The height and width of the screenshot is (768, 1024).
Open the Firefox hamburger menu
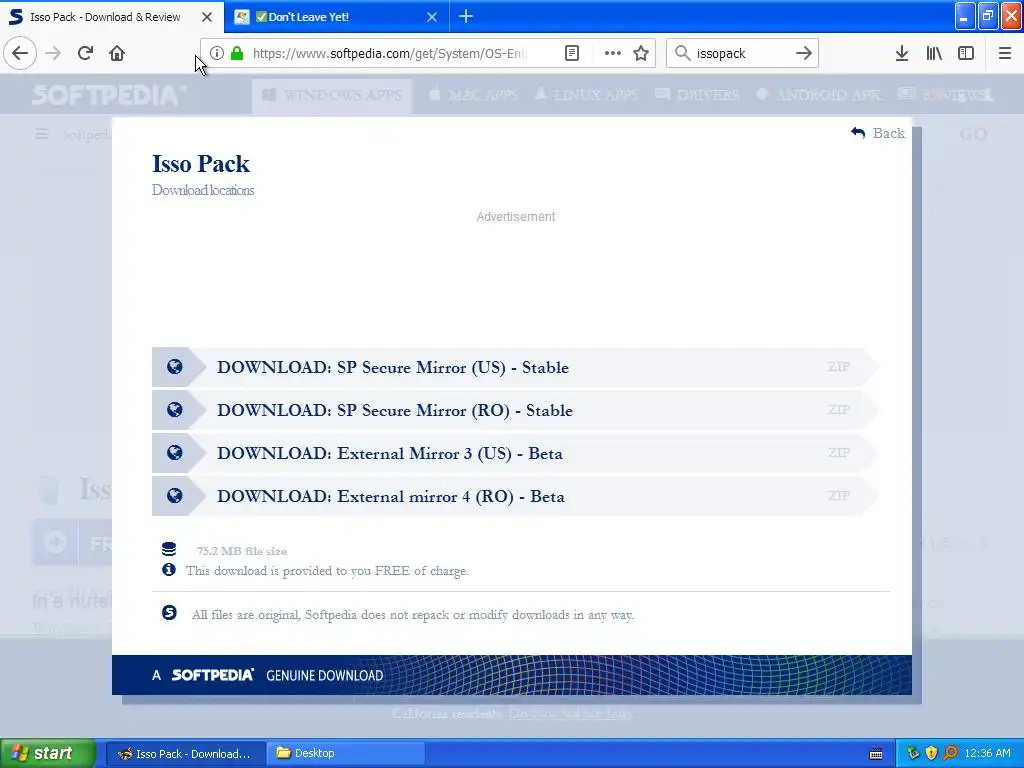[1004, 53]
